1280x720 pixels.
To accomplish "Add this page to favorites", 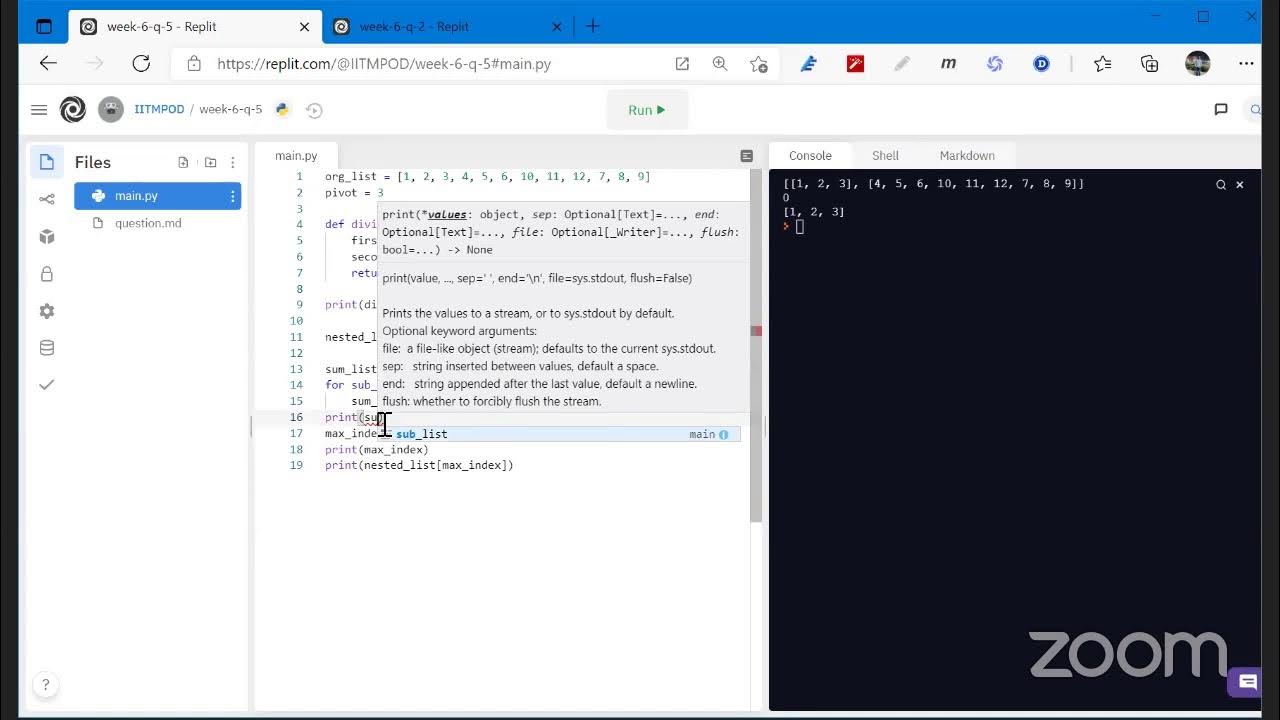I will pos(759,64).
